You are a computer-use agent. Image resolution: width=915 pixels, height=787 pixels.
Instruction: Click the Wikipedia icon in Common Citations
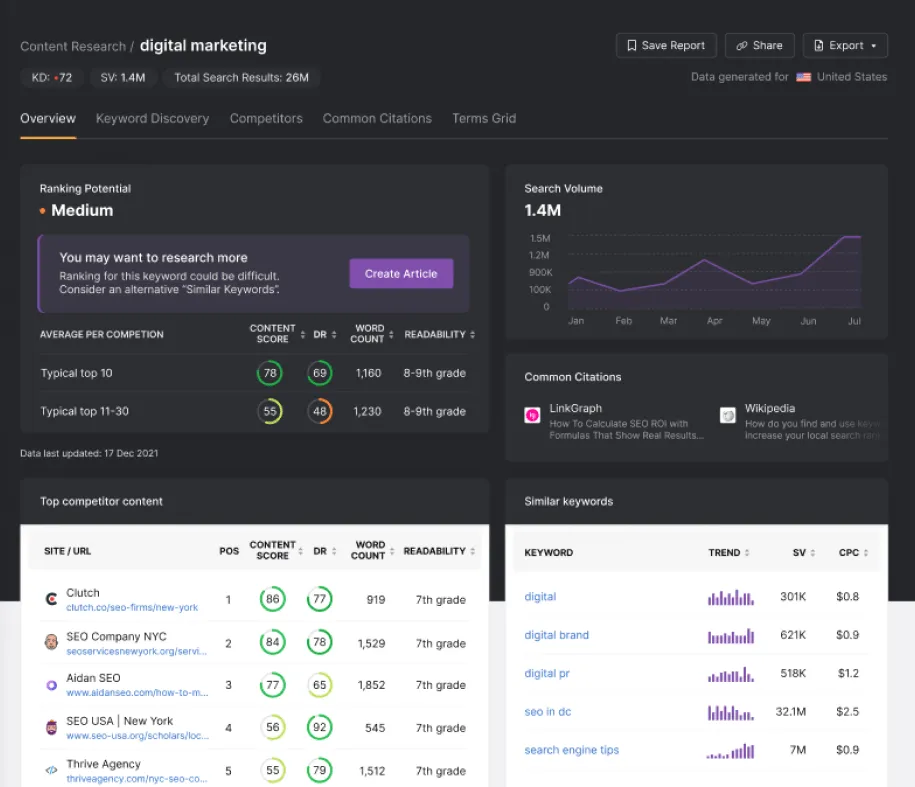tap(727, 414)
